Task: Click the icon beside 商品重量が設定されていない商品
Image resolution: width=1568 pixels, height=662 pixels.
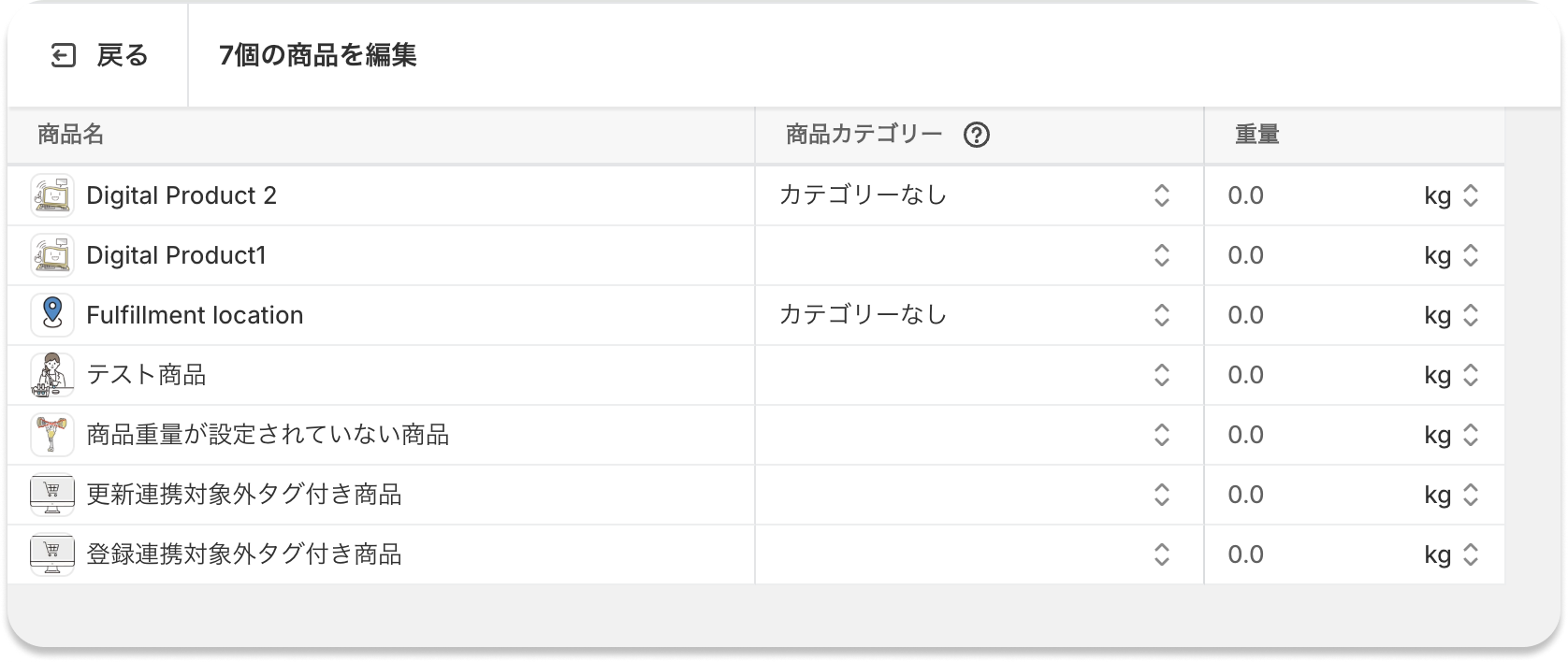Action: 52,435
